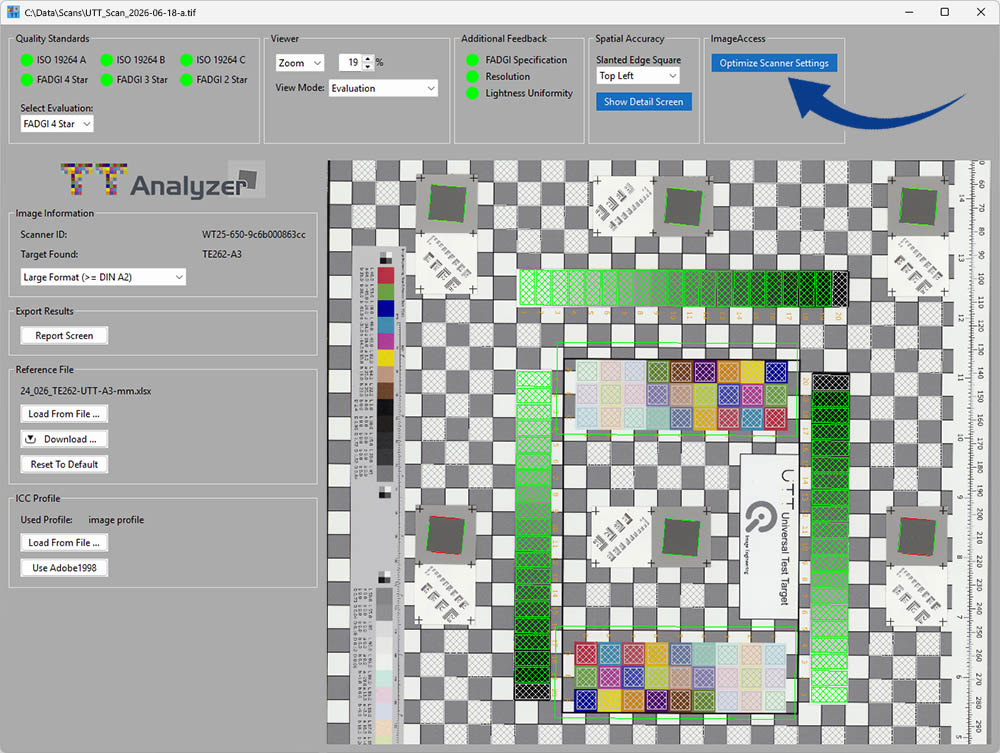This screenshot has height=753, width=1000.
Task: Click the TT Analyzer app icon in title bar
Action: (13, 12)
